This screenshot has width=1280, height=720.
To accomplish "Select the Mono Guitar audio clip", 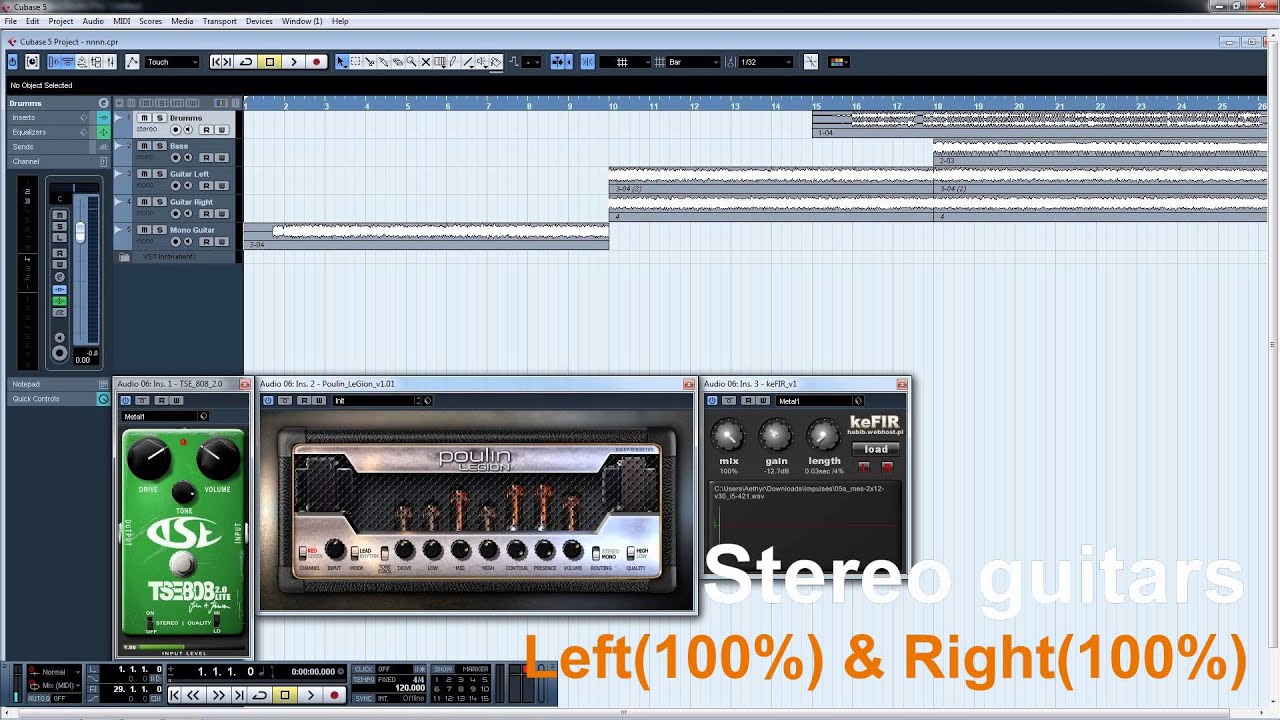I will [426, 236].
